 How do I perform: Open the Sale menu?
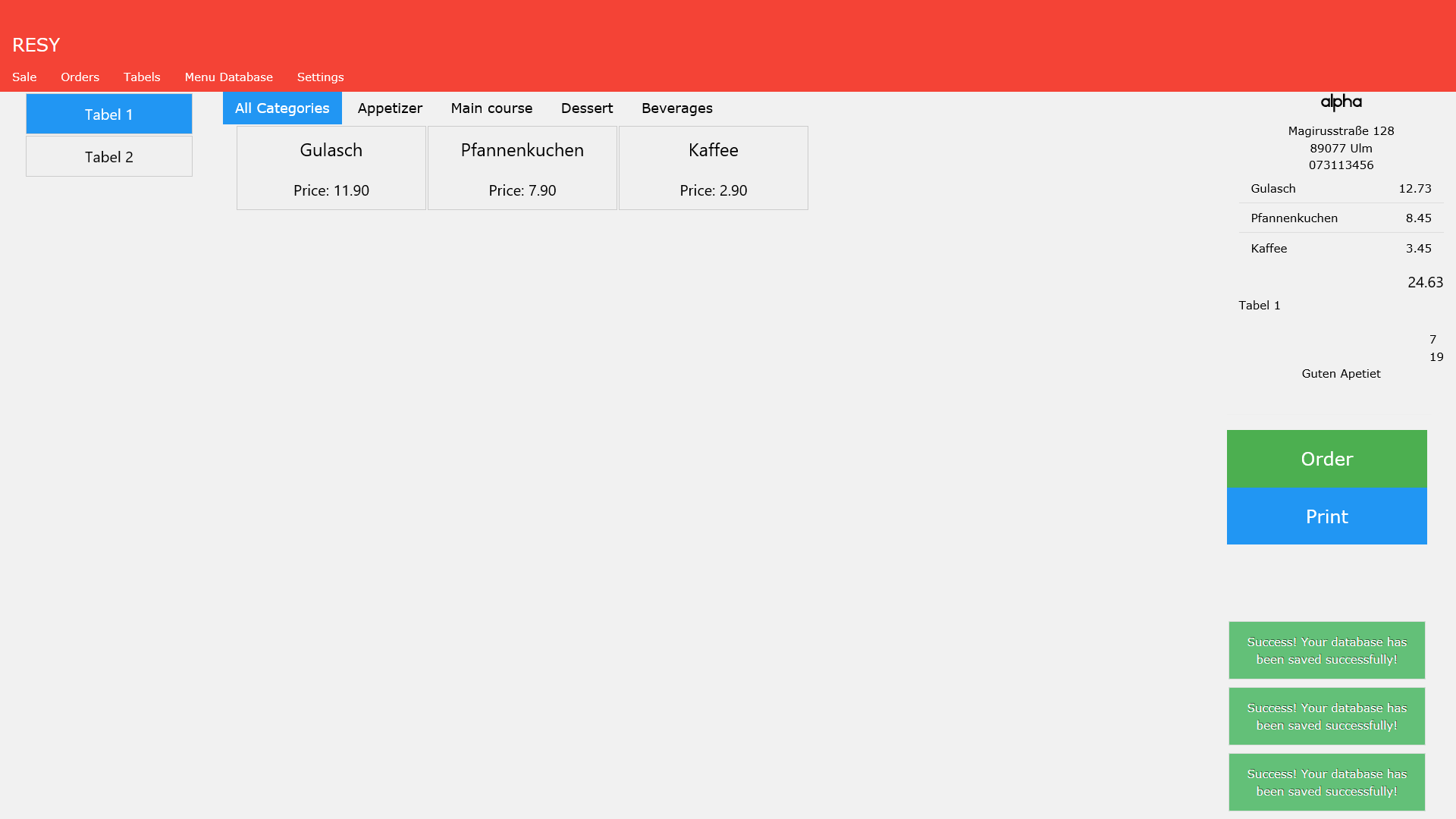pos(24,77)
